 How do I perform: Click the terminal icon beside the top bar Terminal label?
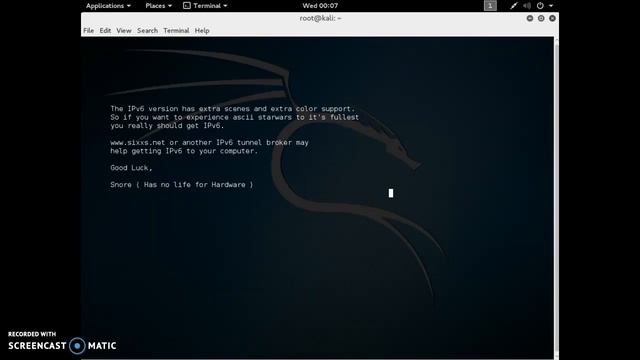tap(187, 6)
